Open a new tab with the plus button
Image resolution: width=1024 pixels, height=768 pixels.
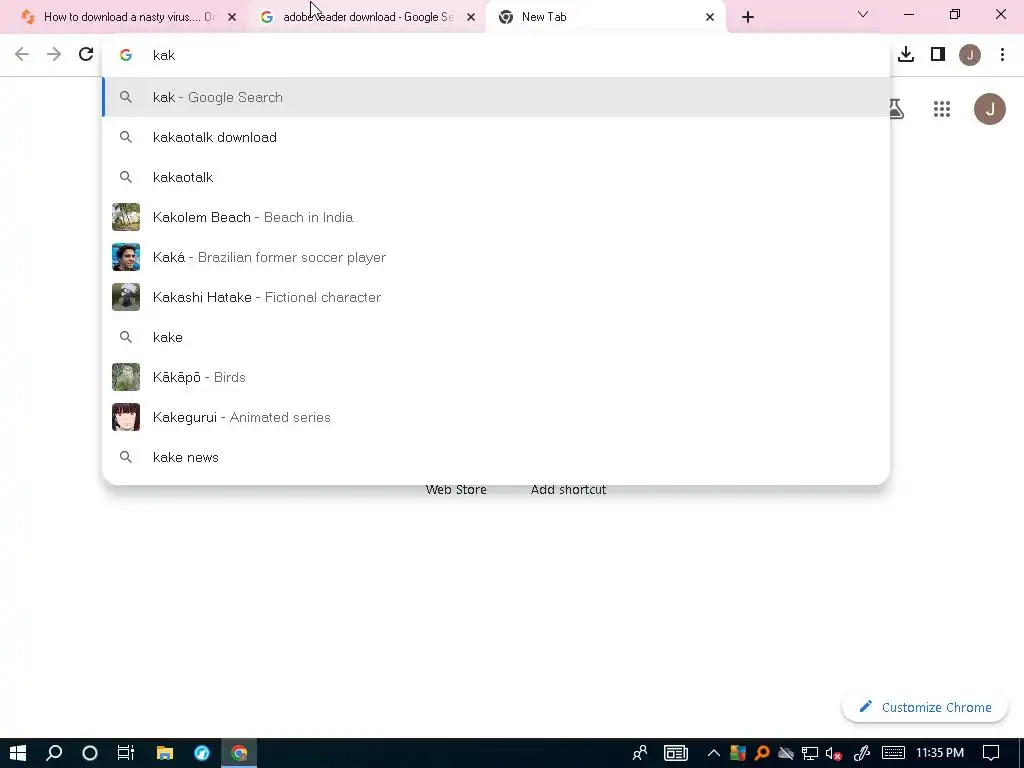tap(748, 17)
